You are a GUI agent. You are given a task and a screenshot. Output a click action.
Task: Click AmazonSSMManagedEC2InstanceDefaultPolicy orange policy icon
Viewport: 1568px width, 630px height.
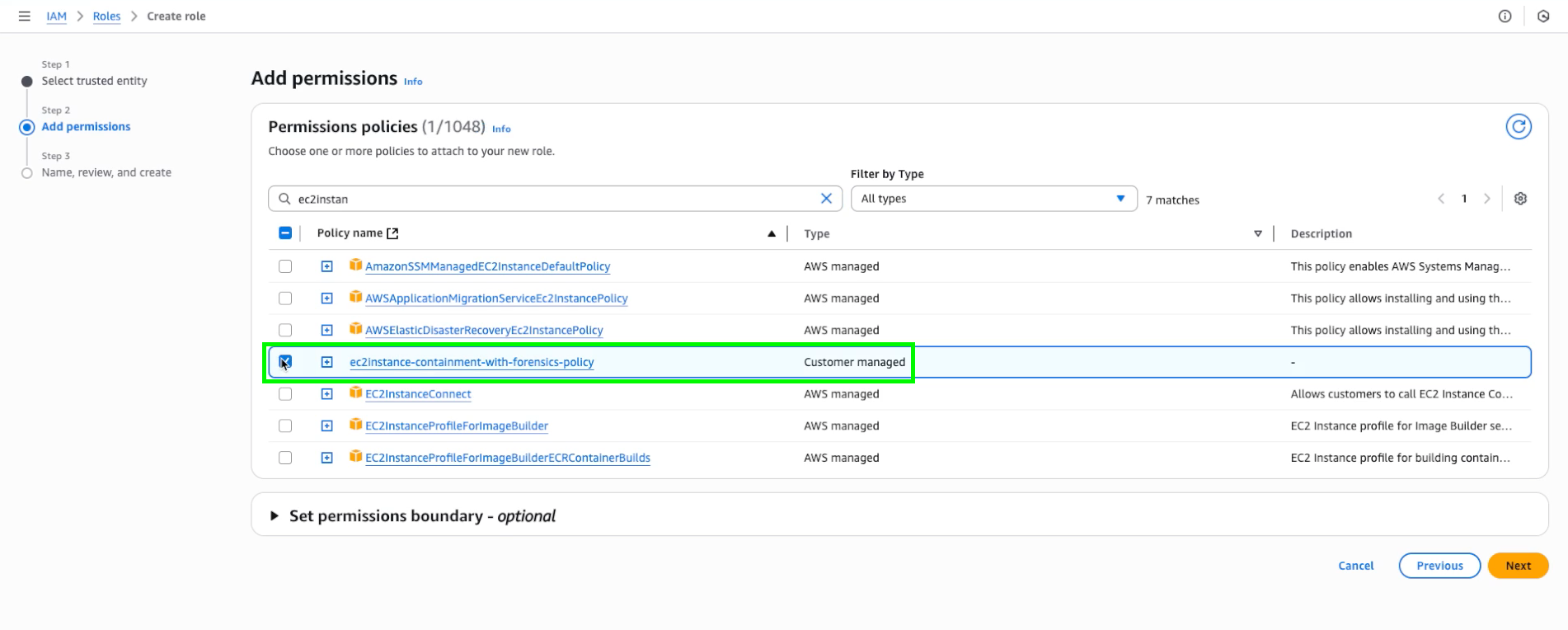[355, 265]
